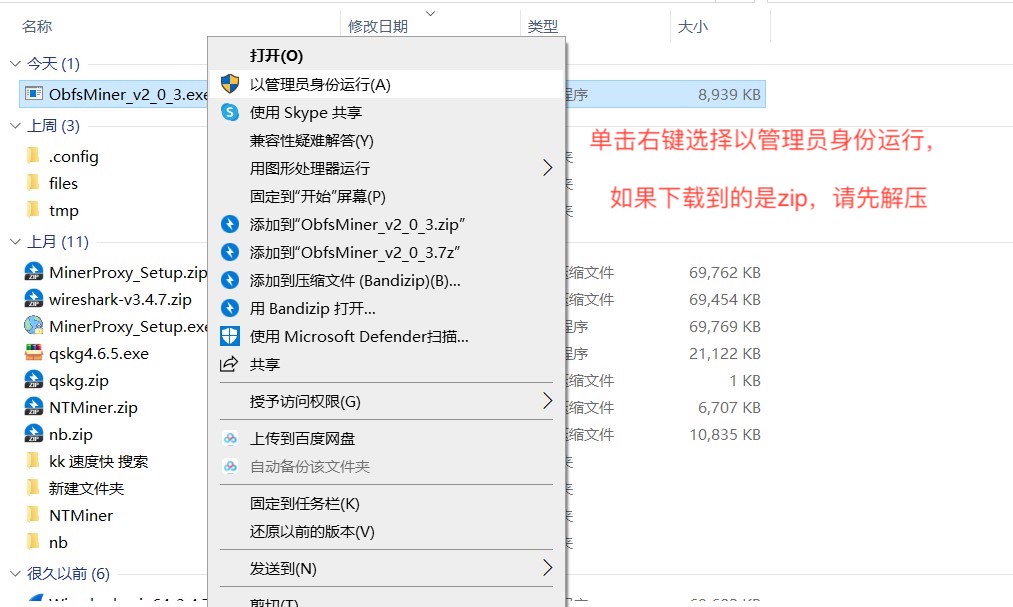Collapse the 上月 (11) group
This screenshot has width=1013, height=607.
[x=15, y=242]
